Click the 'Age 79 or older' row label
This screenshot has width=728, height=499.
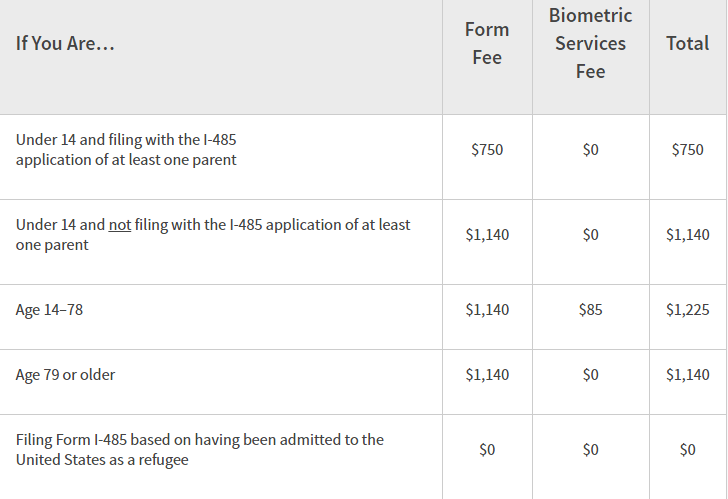pyautogui.click(x=65, y=375)
